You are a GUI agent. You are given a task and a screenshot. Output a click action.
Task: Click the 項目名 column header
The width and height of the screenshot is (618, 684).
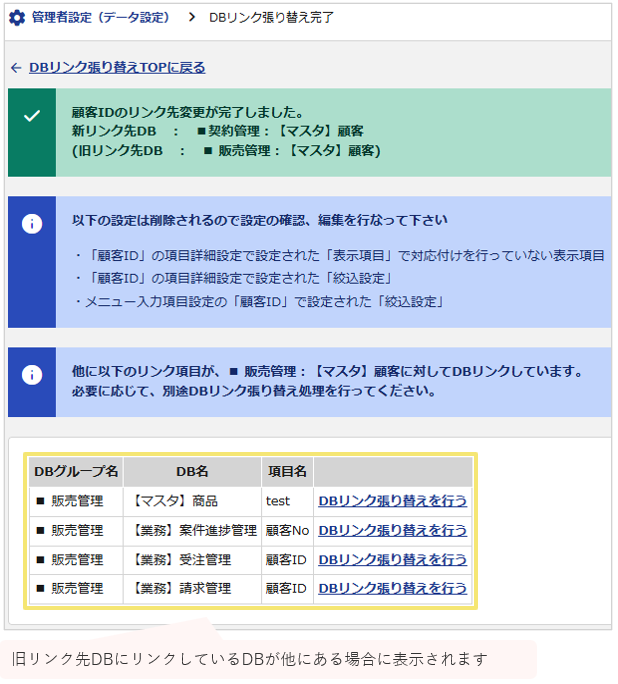287,472
